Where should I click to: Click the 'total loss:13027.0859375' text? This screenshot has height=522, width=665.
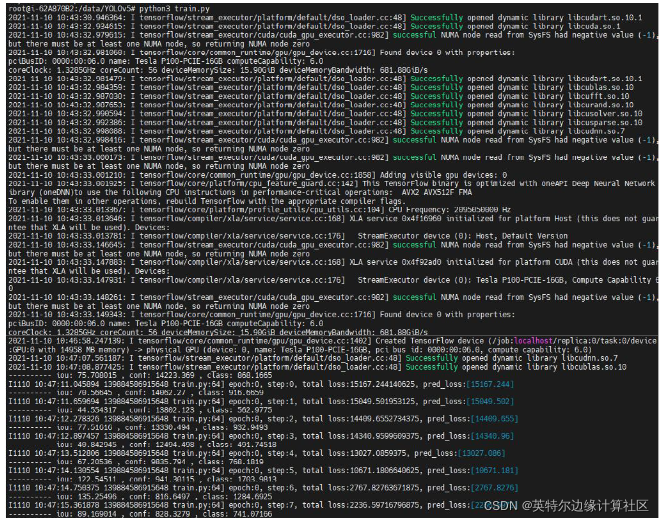coord(355,453)
